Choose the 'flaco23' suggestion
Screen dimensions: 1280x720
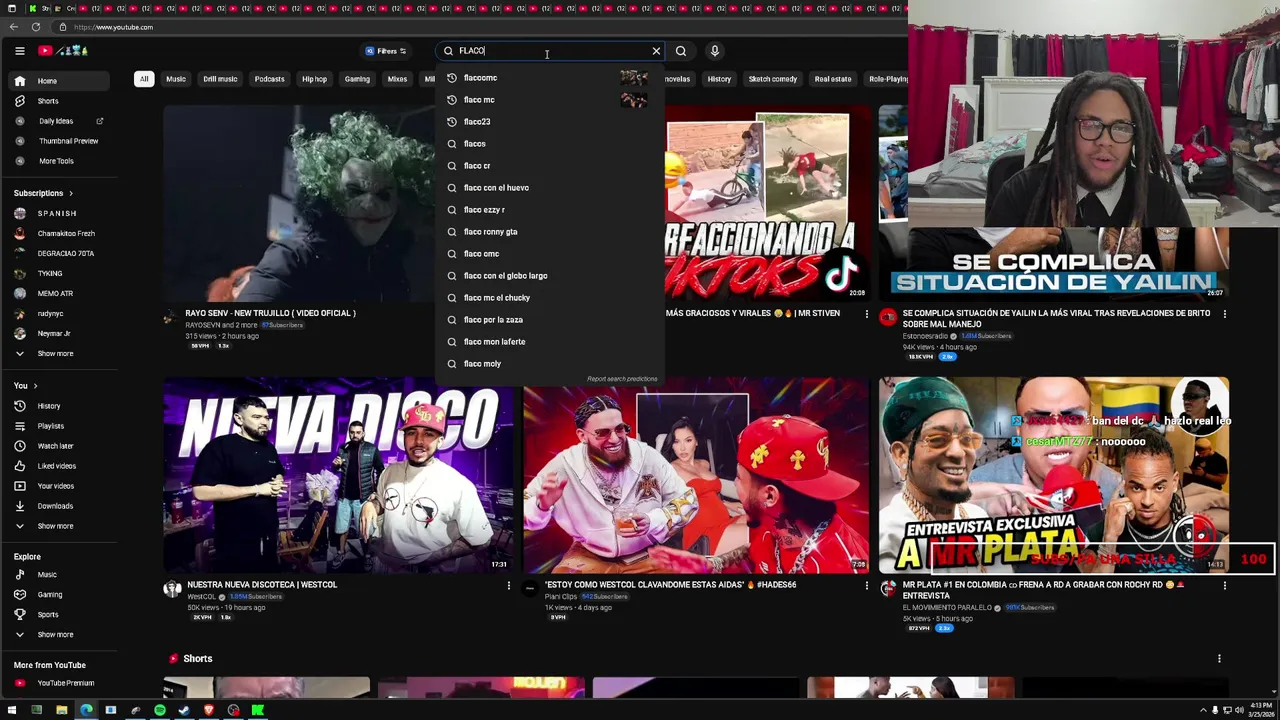[x=548, y=122]
